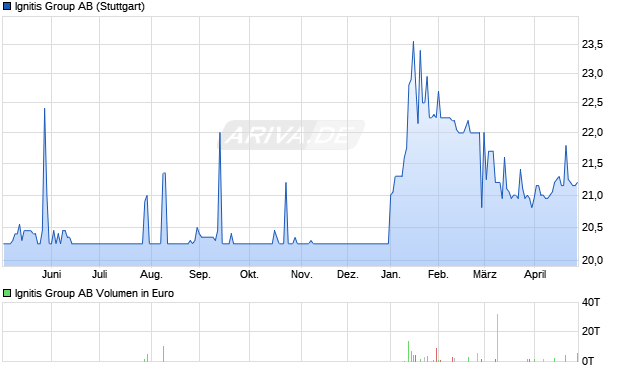620x371 pixels.
Task: Click the 'Juni' month label
Action: click(51, 274)
